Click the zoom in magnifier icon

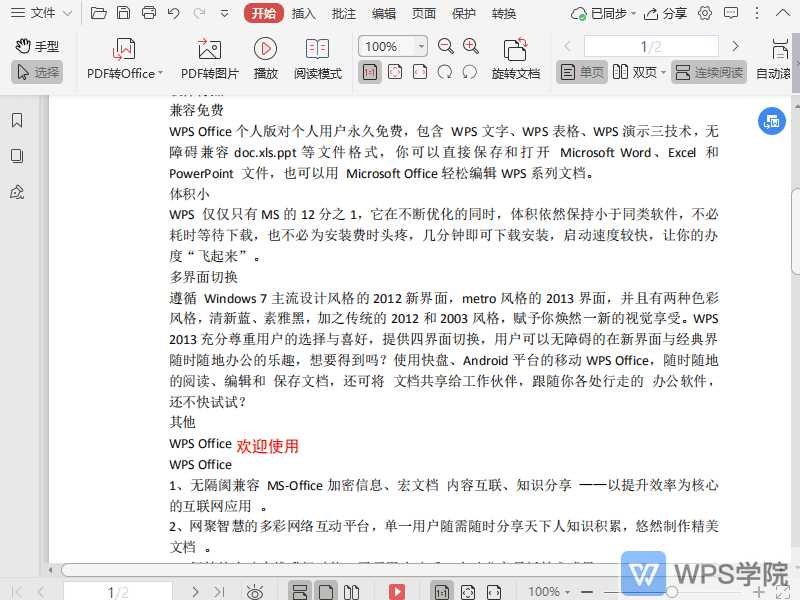[471, 46]
